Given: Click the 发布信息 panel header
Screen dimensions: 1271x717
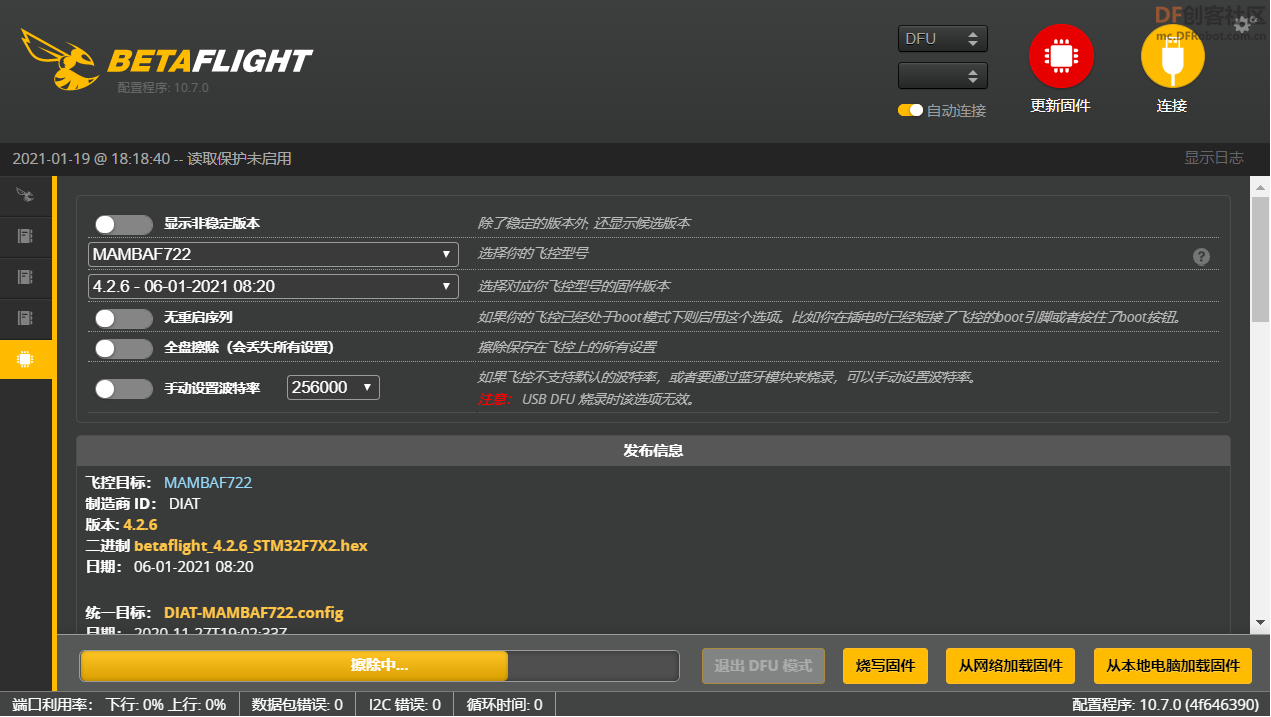Looking at the screenshot, I should click(653, 451).
